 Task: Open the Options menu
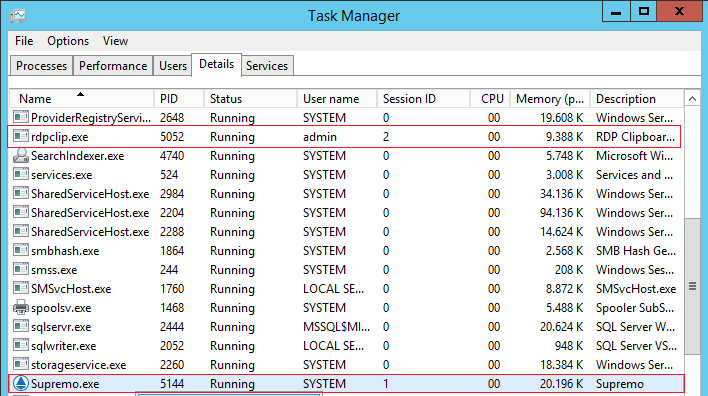tap(68, 41)
